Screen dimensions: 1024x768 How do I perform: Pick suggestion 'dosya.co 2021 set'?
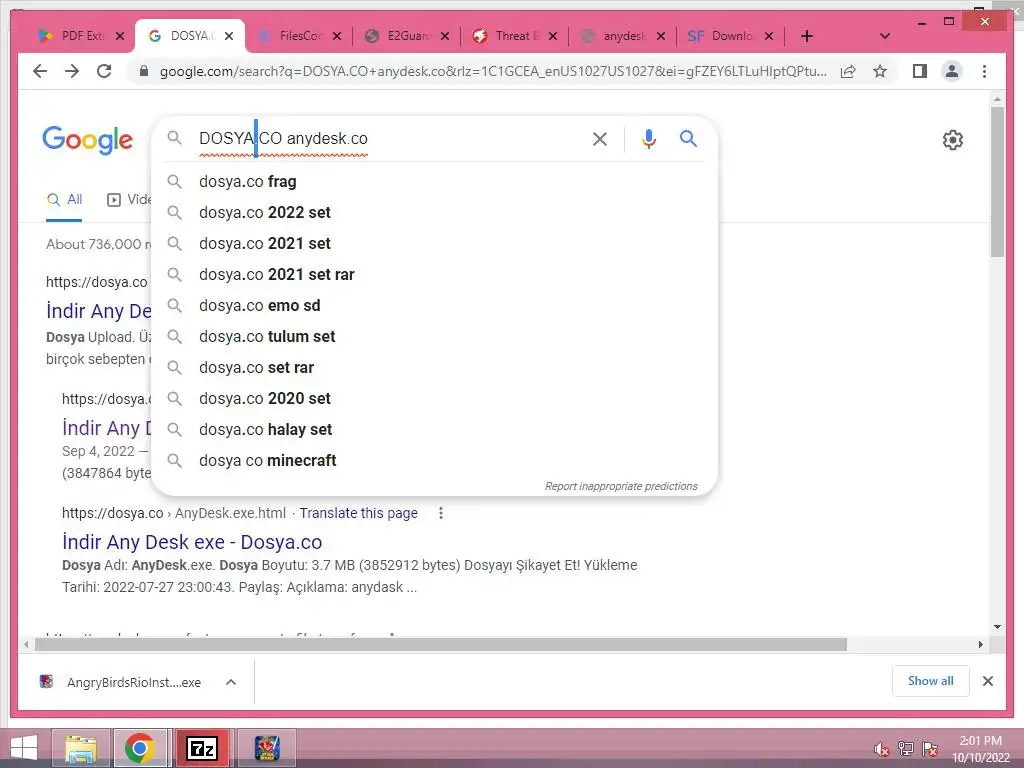click(434, 244)
